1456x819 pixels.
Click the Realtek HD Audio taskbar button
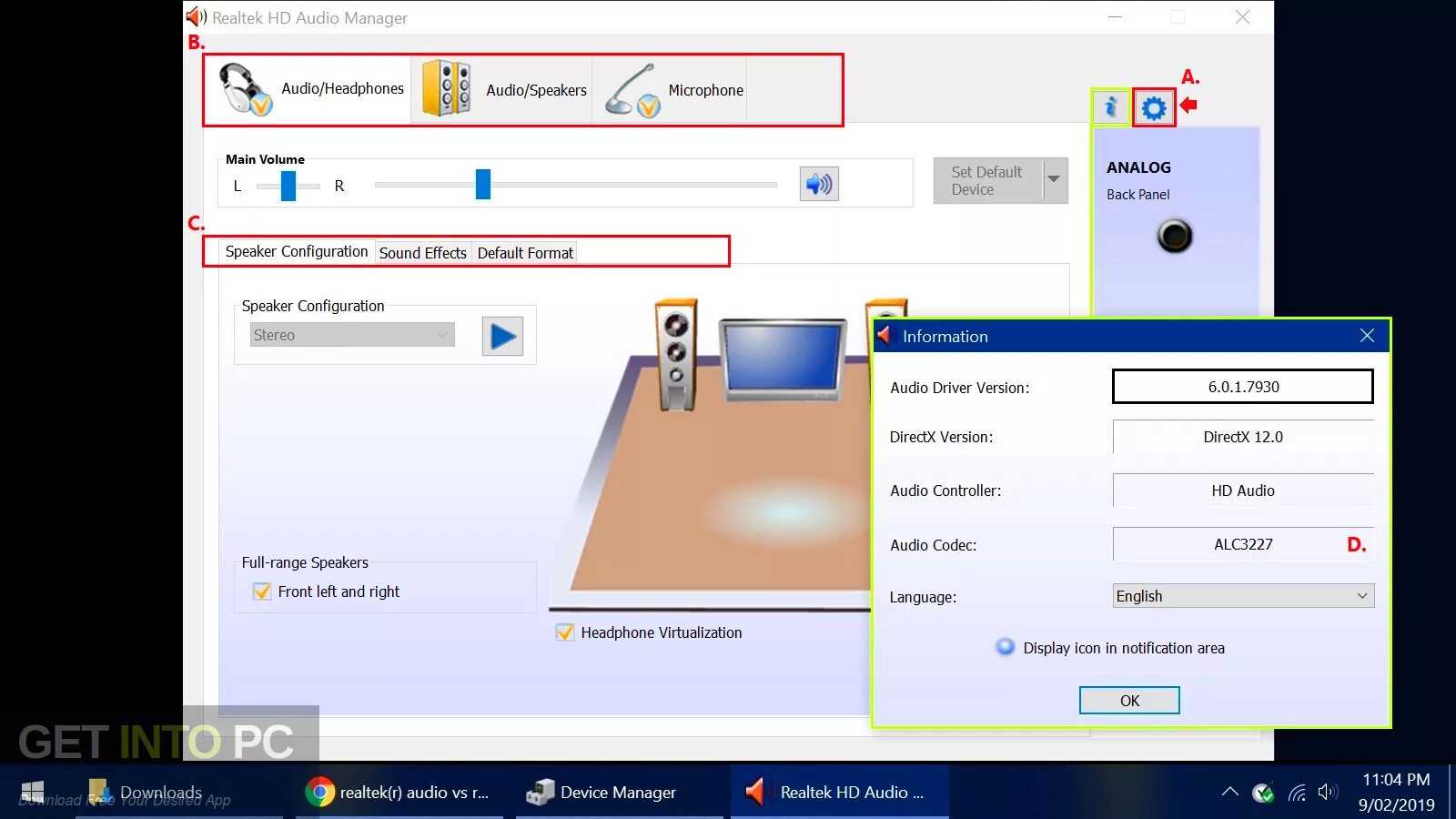[840, 792]
